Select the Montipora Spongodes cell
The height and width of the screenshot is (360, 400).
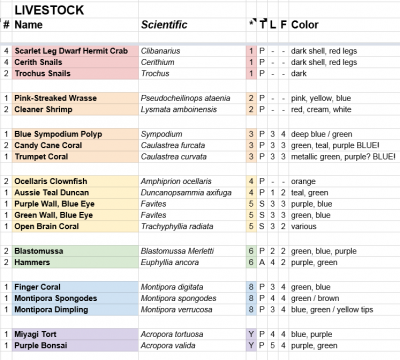(x=76, y=298)
